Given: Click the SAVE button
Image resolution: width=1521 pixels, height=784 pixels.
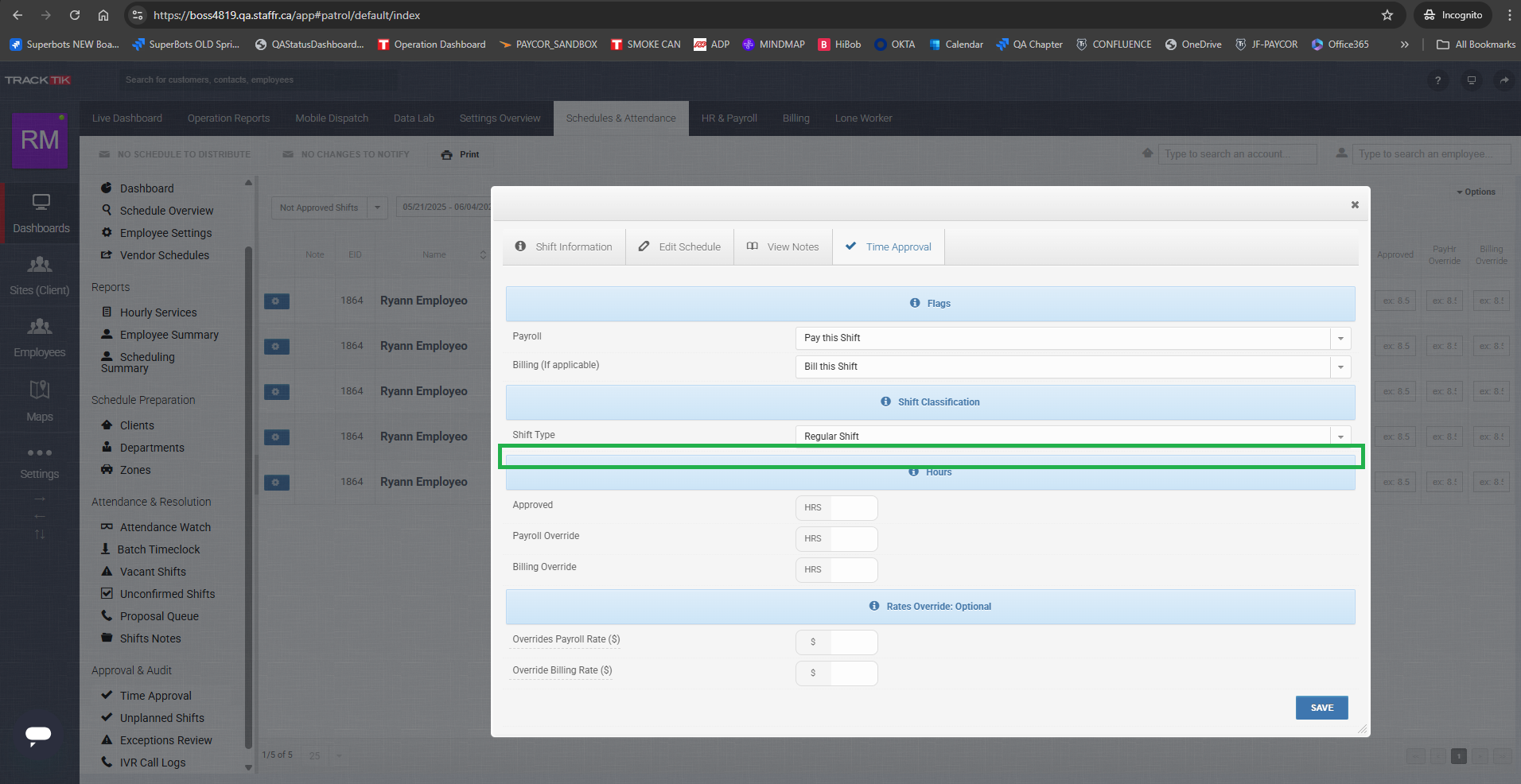Looking at the screenshot, I should coord(1322,708).
